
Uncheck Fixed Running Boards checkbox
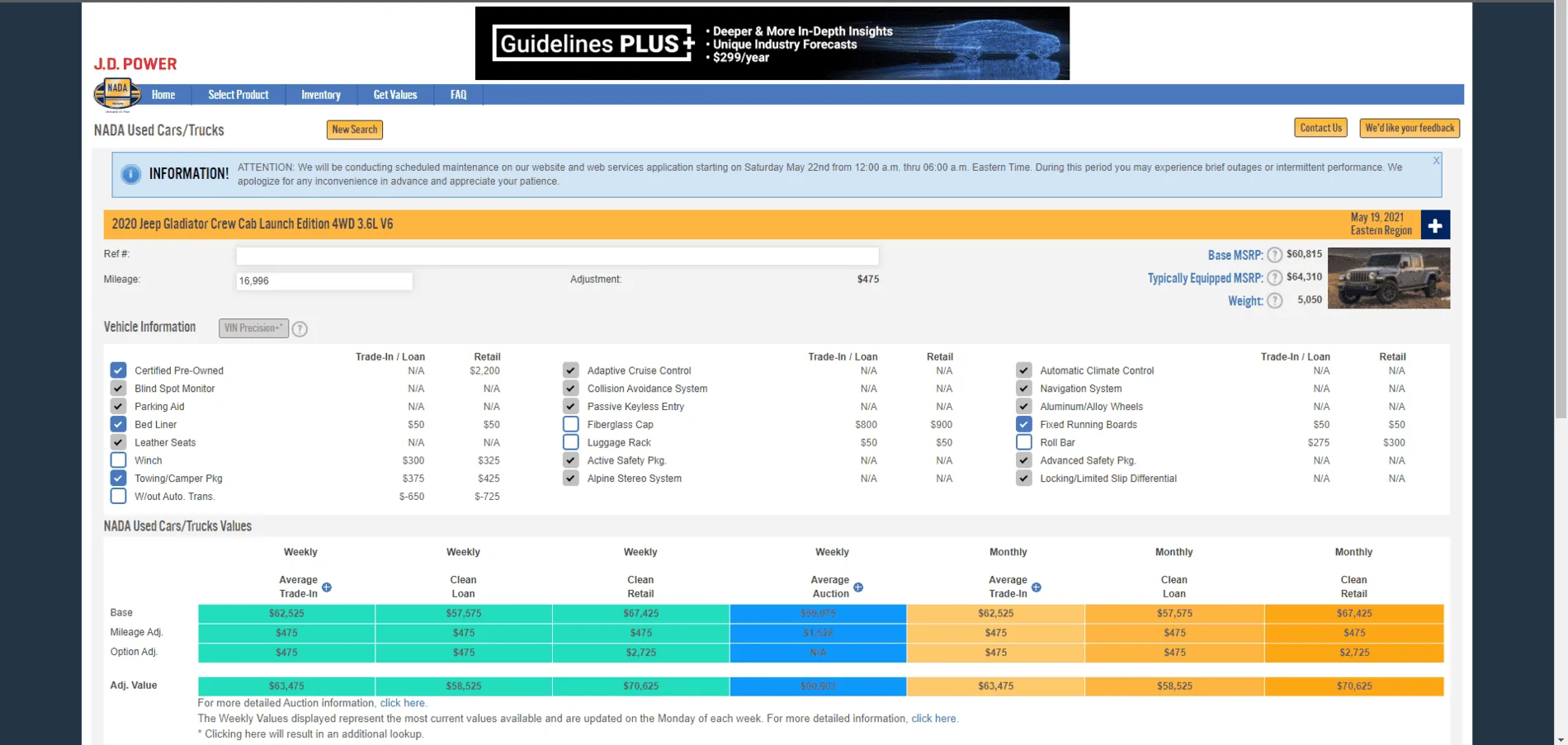(1023, 424)
